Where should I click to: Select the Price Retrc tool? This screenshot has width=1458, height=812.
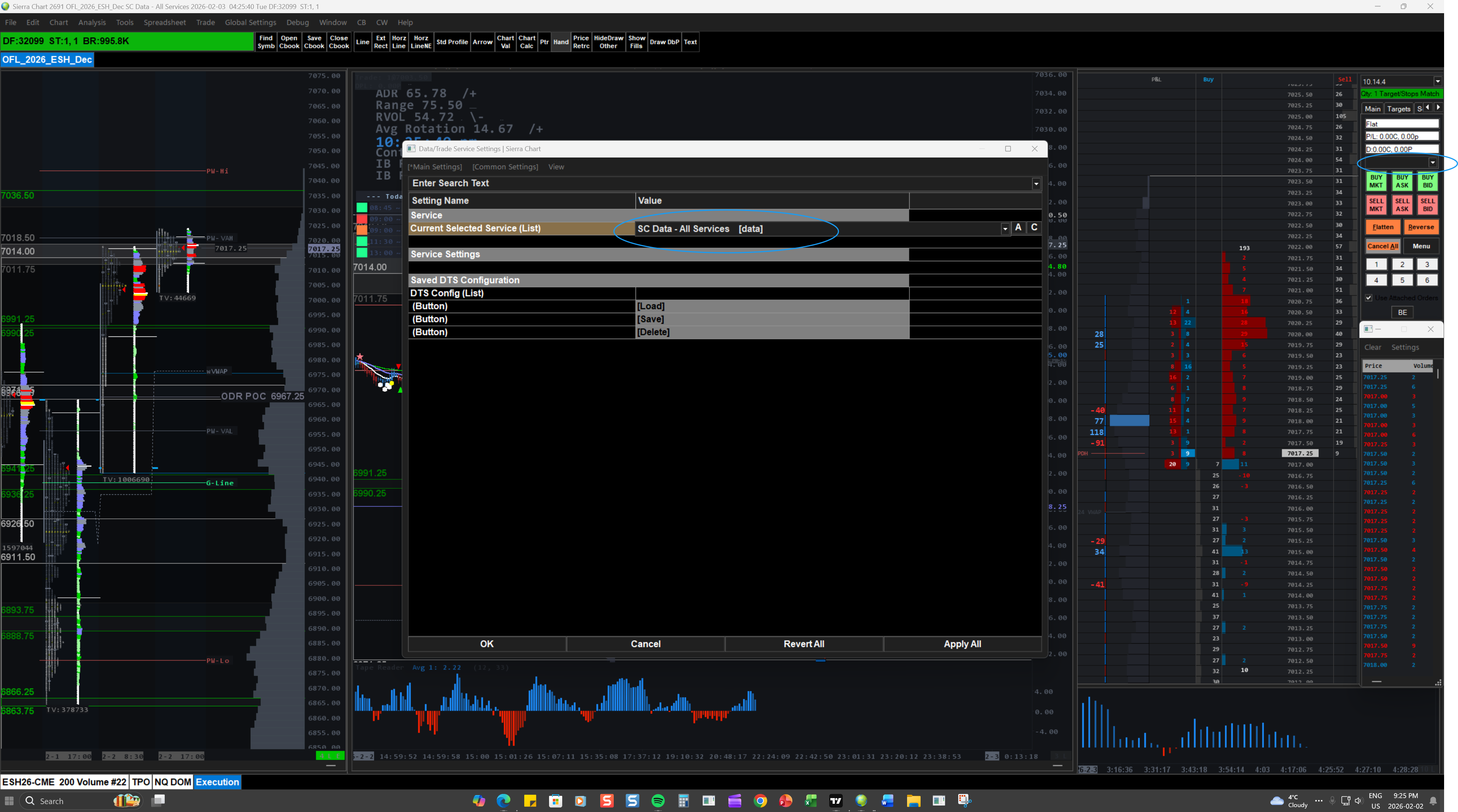click(x=581, y=42)
